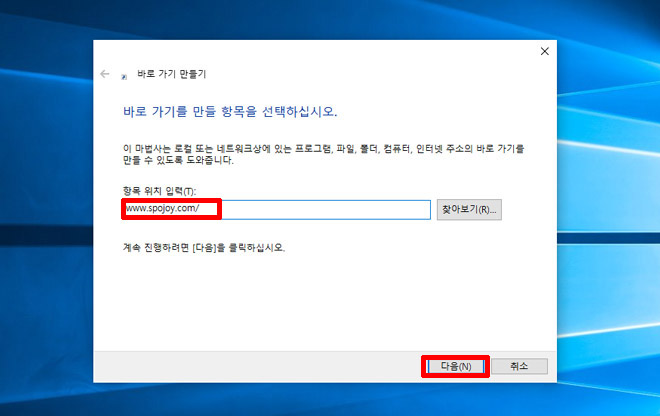Close the 바로 가기 만들기 dialog
This screenshot has width=660, height=416.
tap(544, 51)
